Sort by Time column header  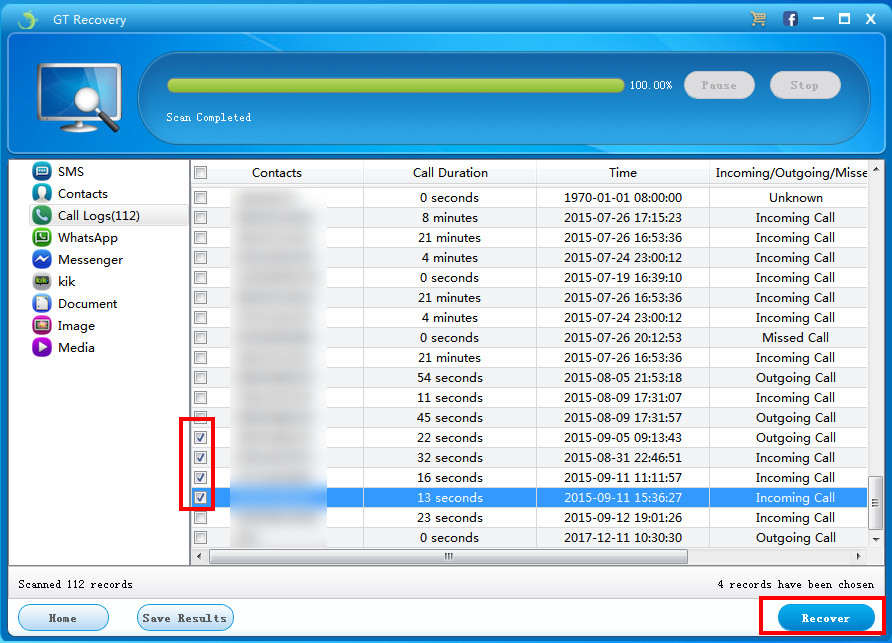pos(623,172)
